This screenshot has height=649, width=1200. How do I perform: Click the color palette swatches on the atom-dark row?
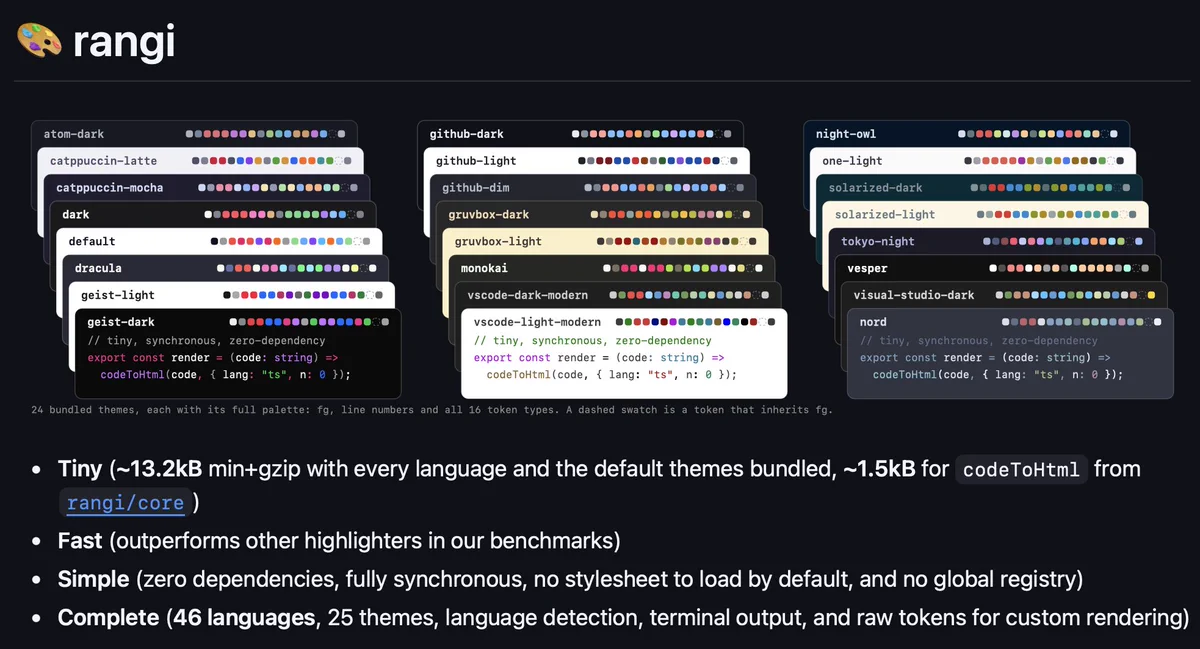266,134
